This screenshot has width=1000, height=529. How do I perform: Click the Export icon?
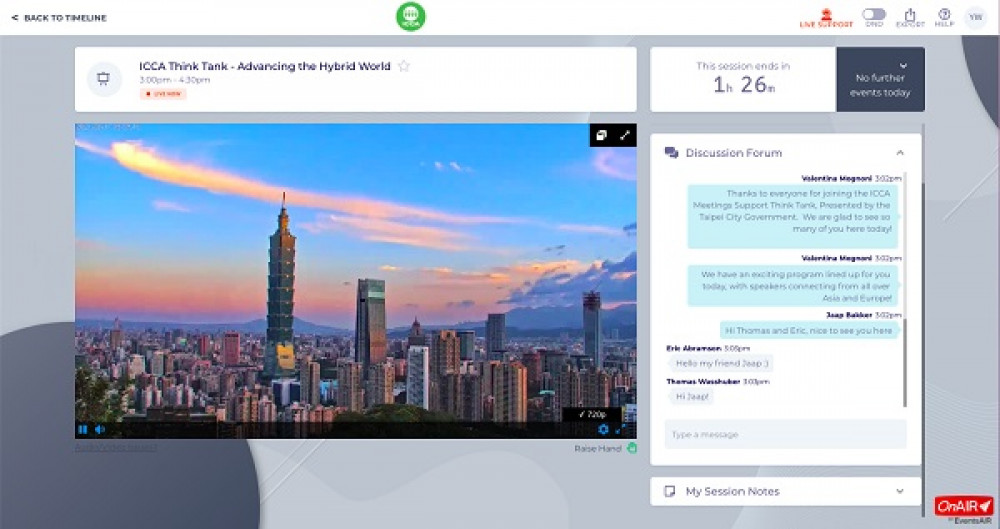click(910, 17)
